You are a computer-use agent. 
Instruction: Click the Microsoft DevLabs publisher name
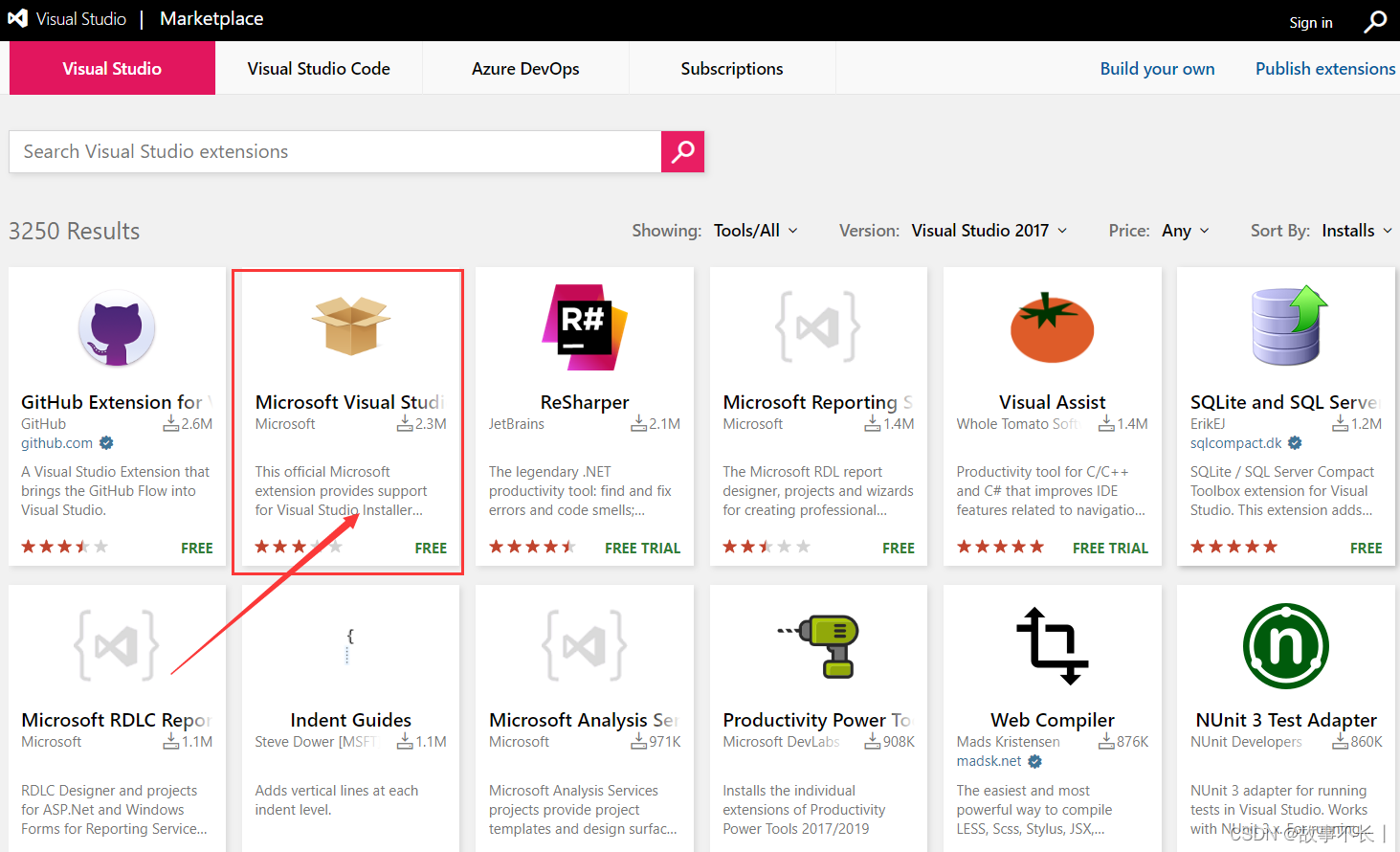click(x=782, y=742)
